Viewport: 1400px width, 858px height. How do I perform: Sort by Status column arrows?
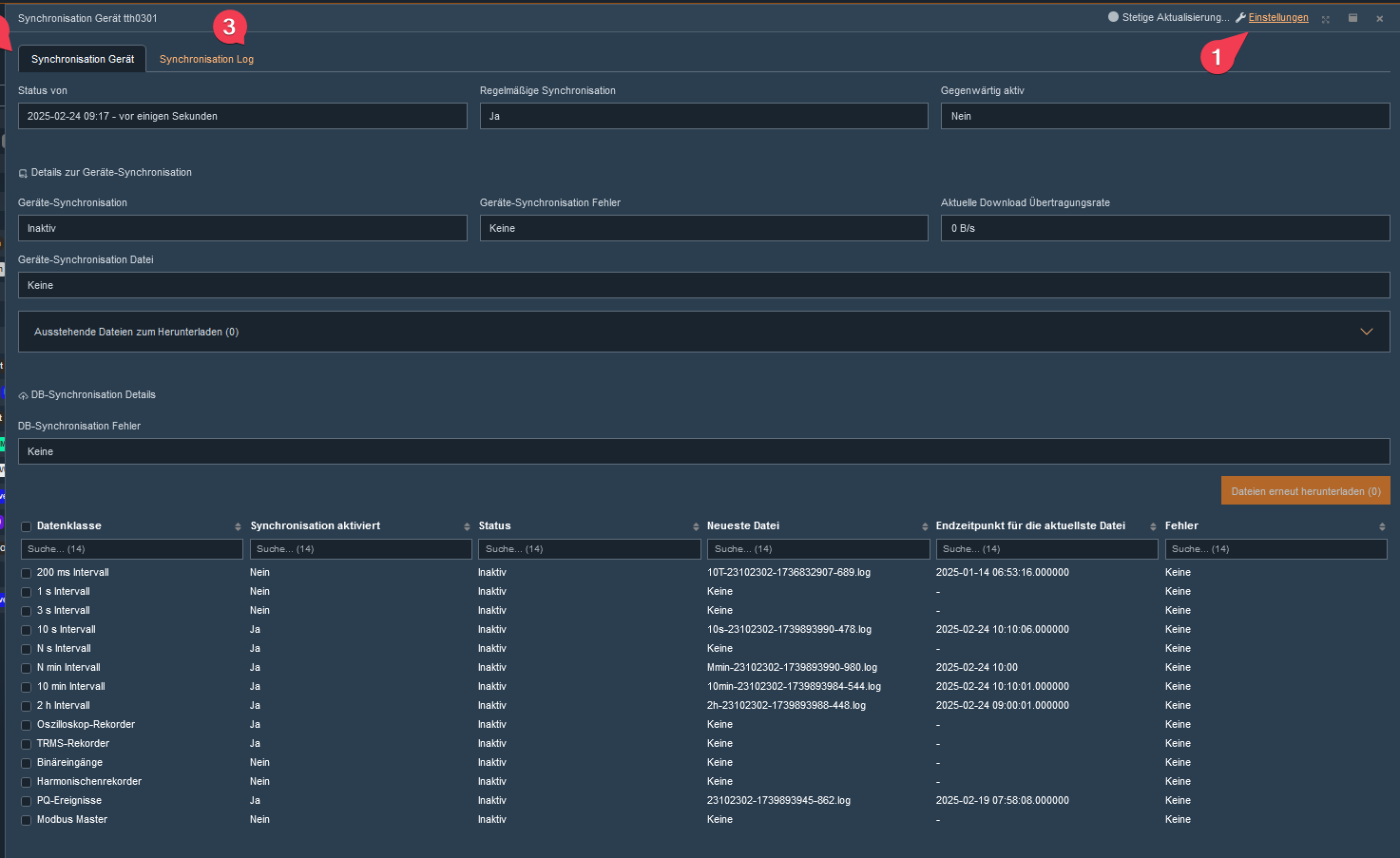(x=696, y=526)
